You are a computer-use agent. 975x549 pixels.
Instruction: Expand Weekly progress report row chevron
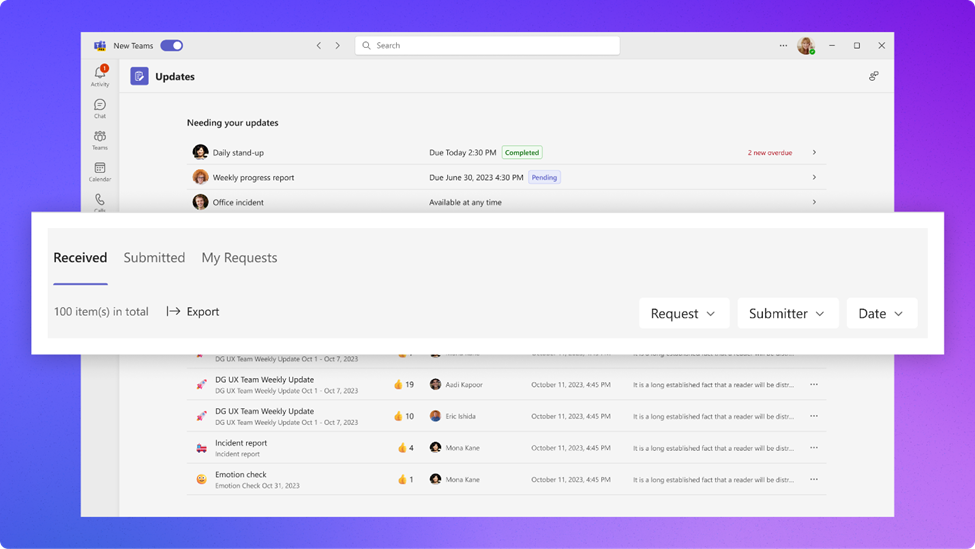pos(814,177)
